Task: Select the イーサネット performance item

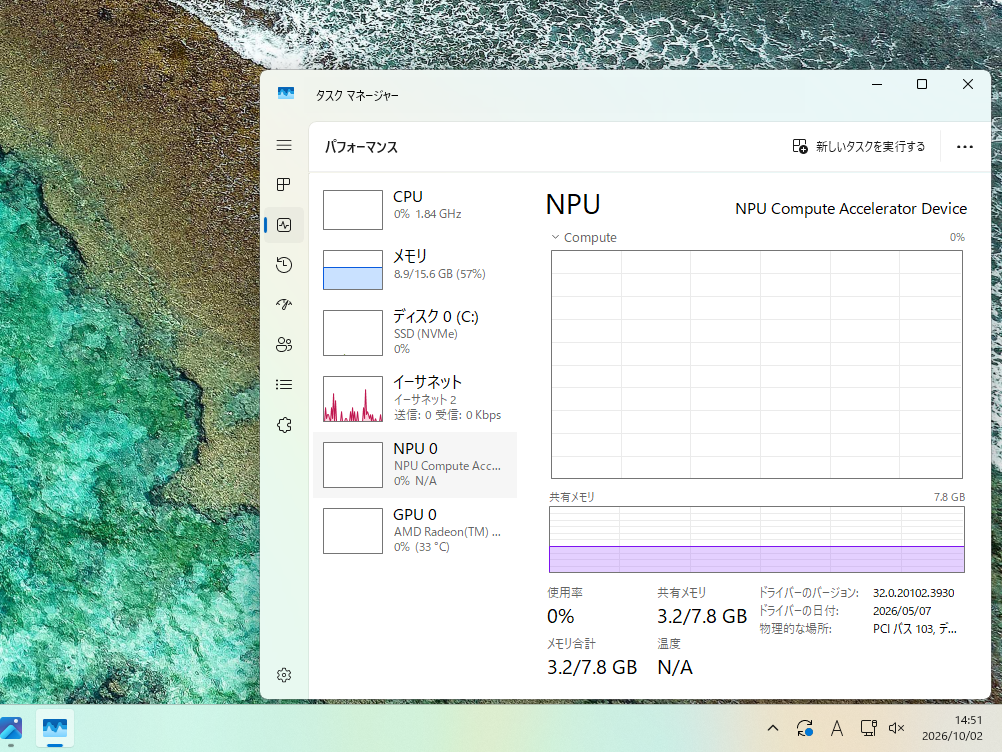Action: (415, 398)
